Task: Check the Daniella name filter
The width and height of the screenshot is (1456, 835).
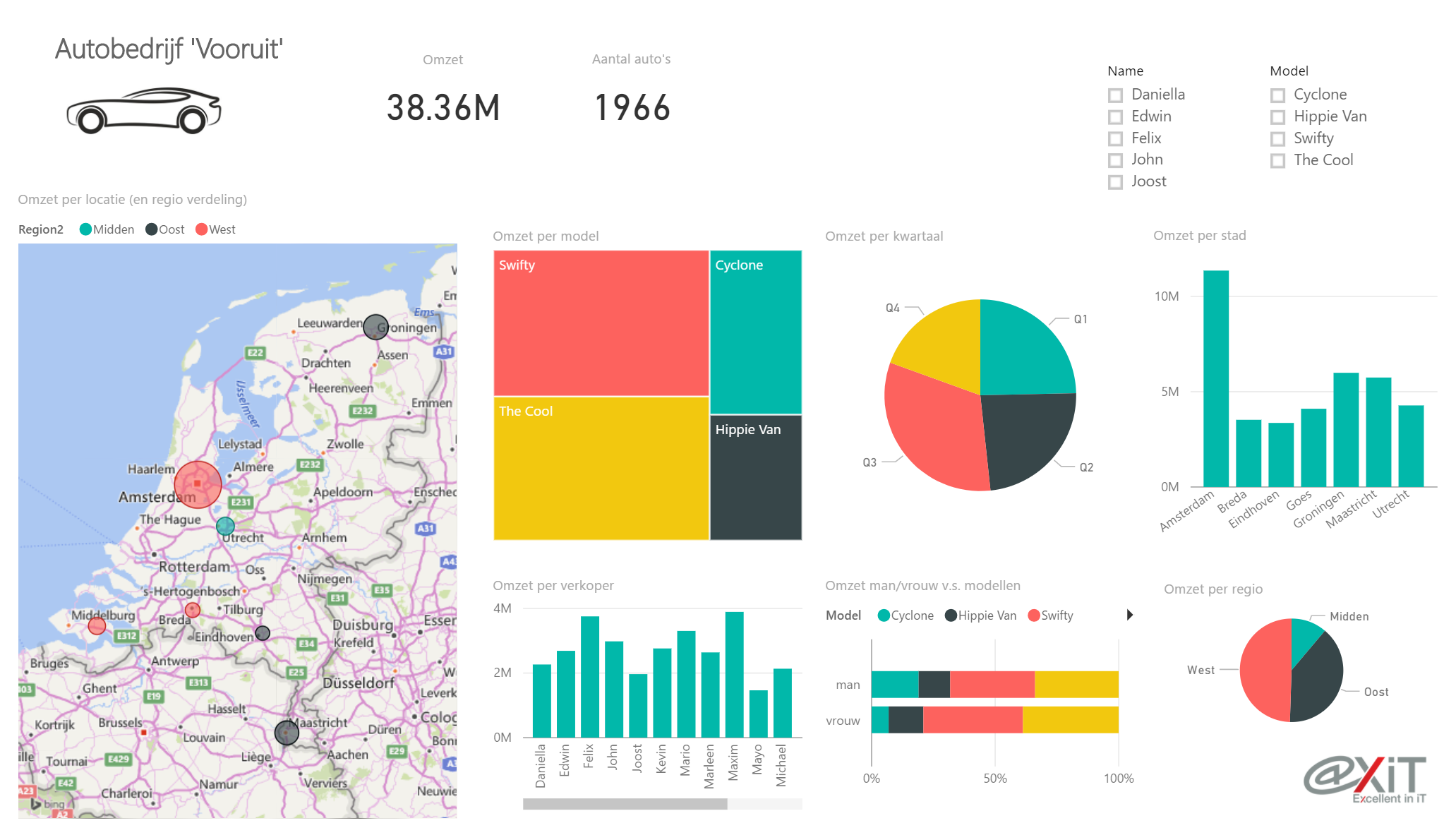Action: [x=1115, y=95]
